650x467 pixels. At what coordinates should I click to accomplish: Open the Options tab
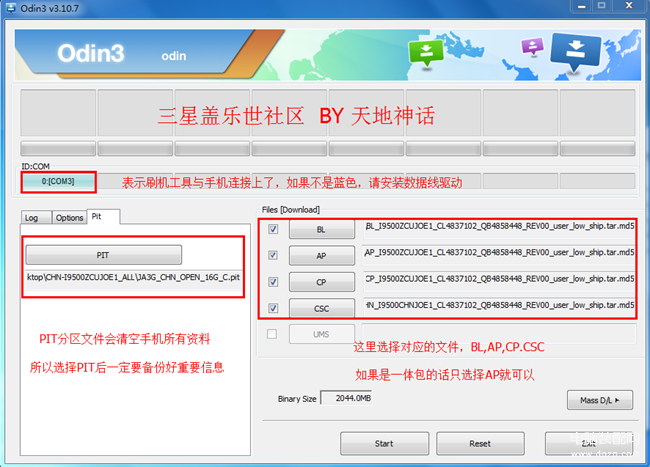pos(69,218)
